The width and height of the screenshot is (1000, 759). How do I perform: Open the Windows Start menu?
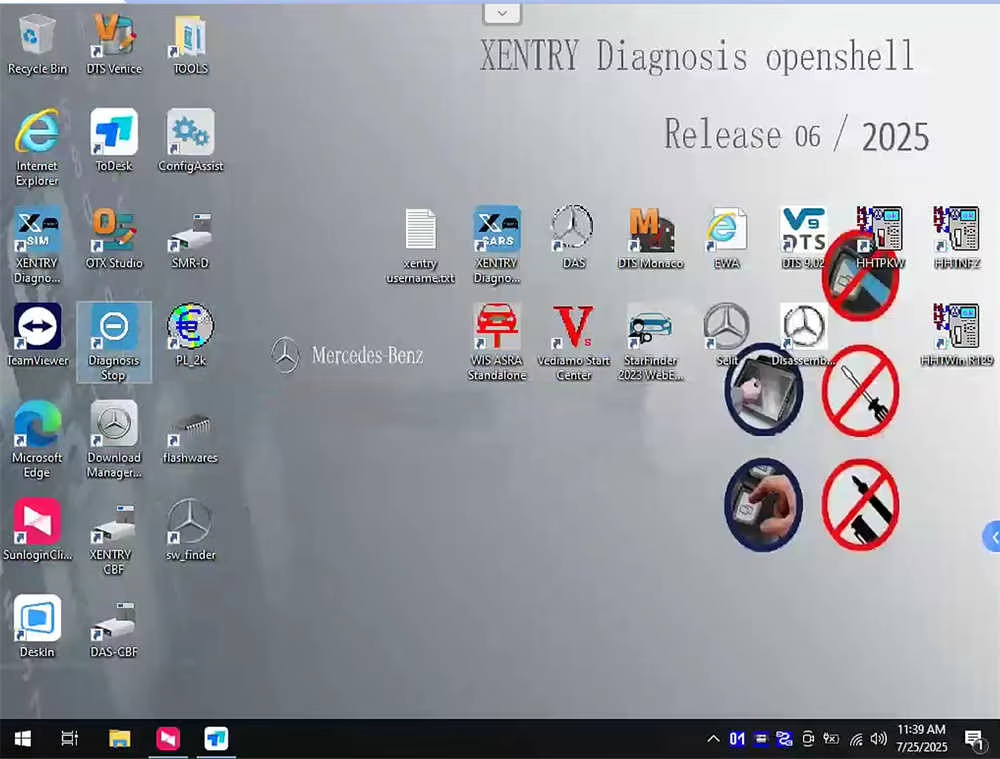click(x=22, y=739)
